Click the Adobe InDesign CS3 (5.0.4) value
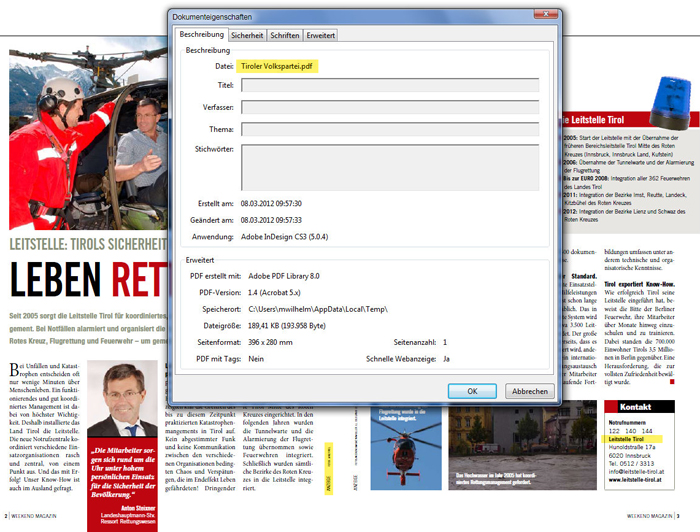Image resolution: width=700 pixels, height=532 pixels. pos(284,237)
